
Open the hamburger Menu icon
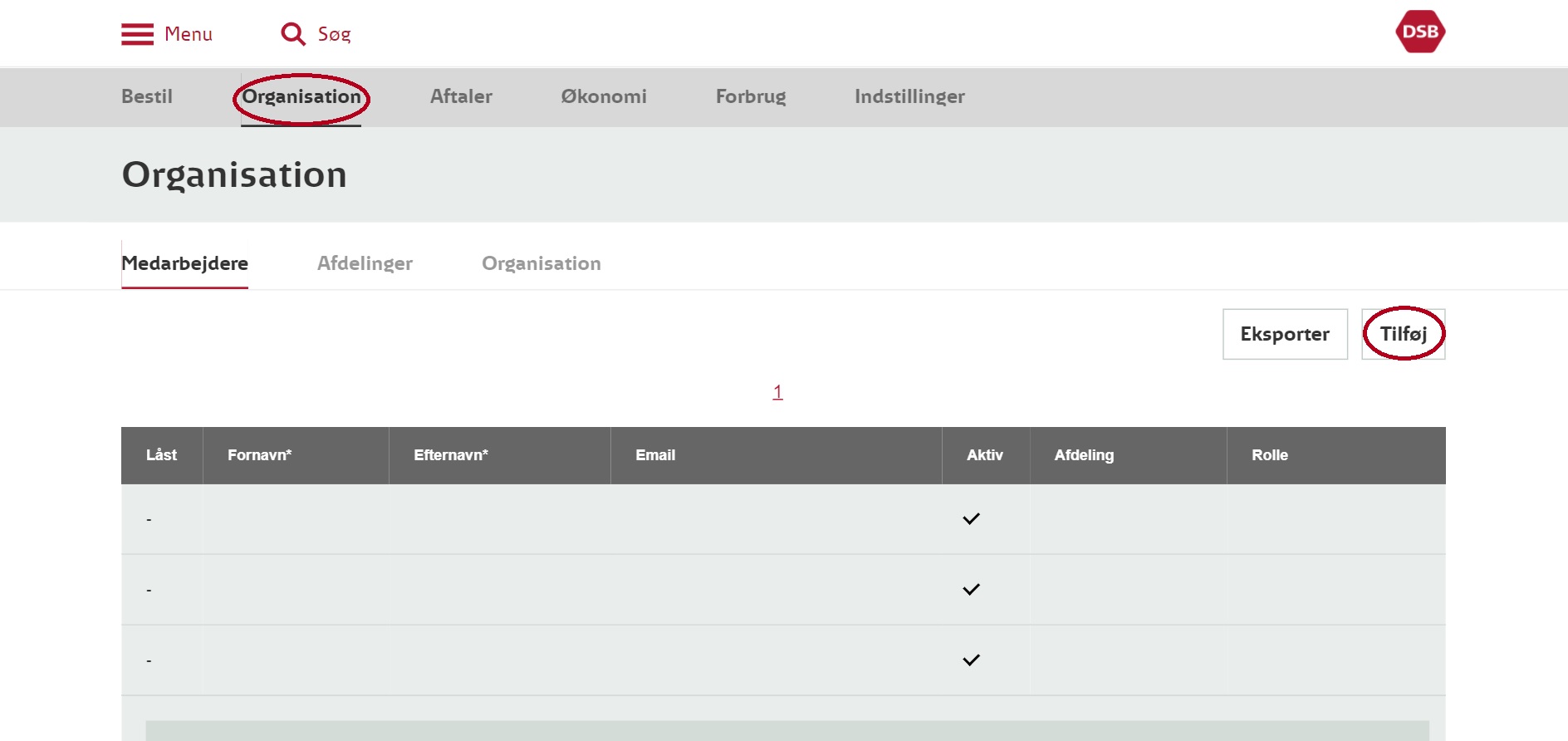[138, 34]
